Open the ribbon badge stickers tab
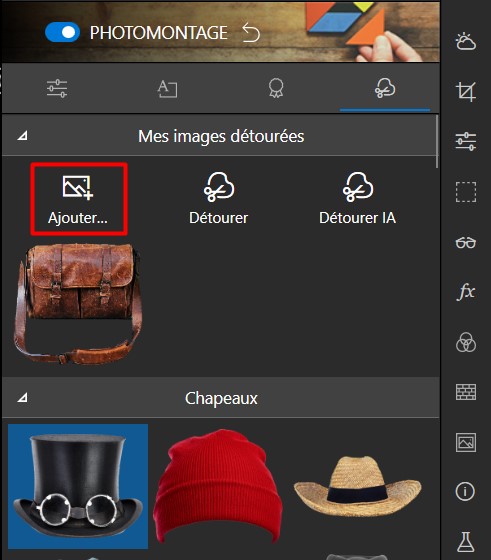This screenshot has width=491, height=560. [x=276, y=88]
